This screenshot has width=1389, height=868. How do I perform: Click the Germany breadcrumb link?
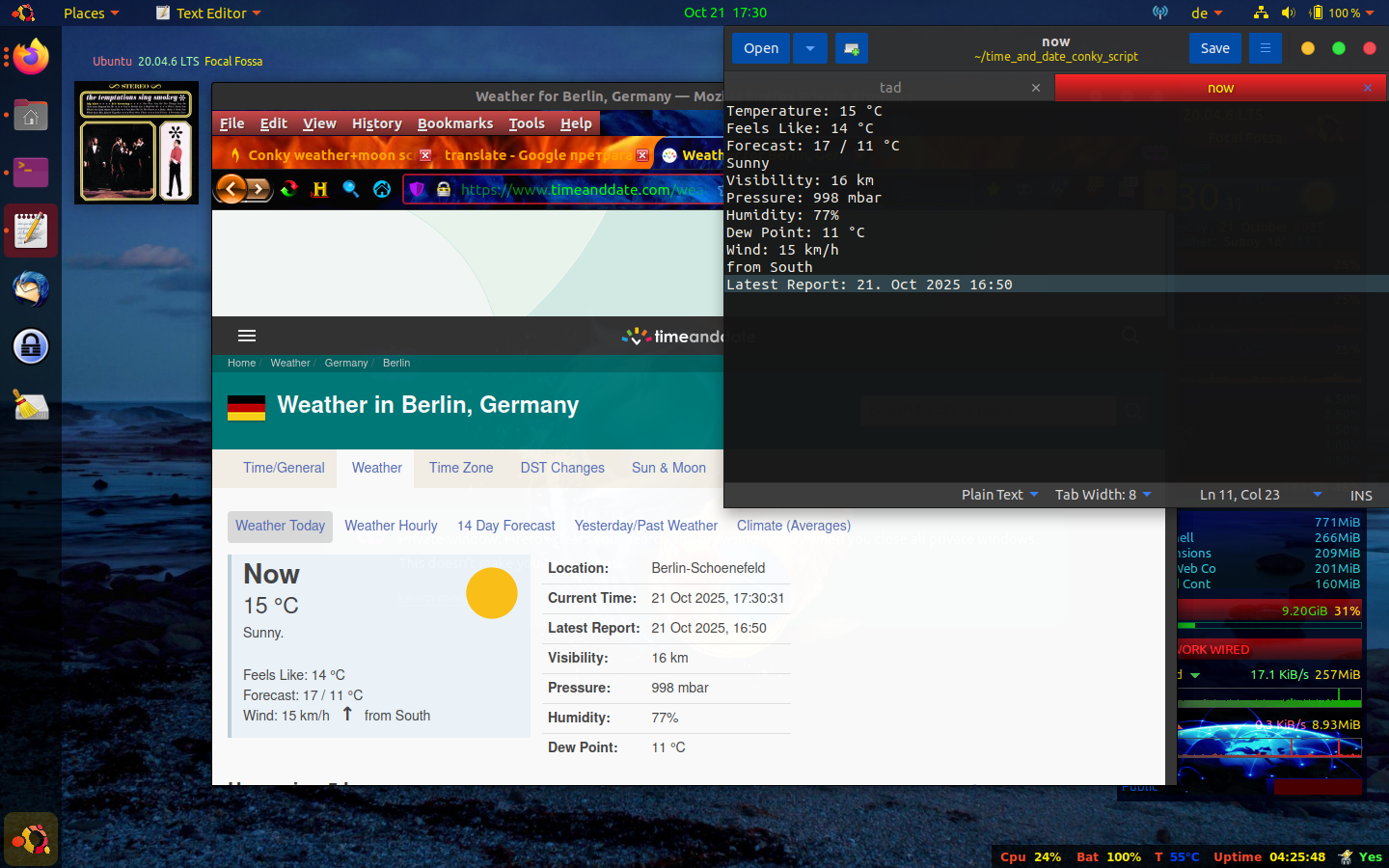point(346,363)
